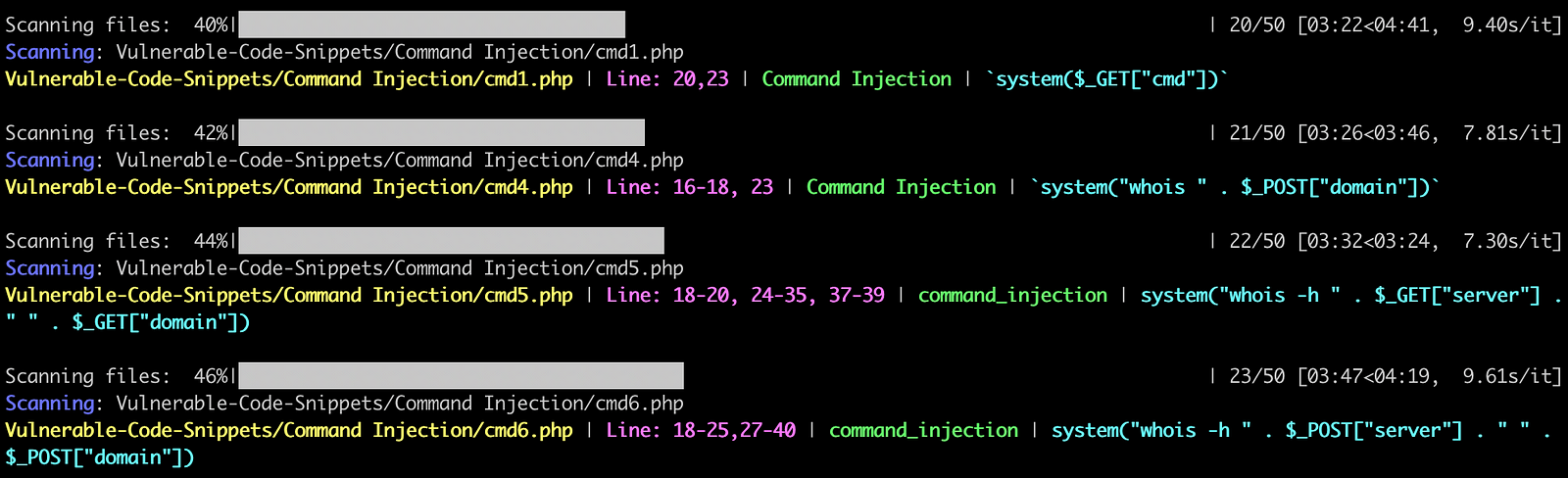
Task: Click the whois $_POST["domain"] code snippet for cmd4
Action: click(x=1235, y=187)
